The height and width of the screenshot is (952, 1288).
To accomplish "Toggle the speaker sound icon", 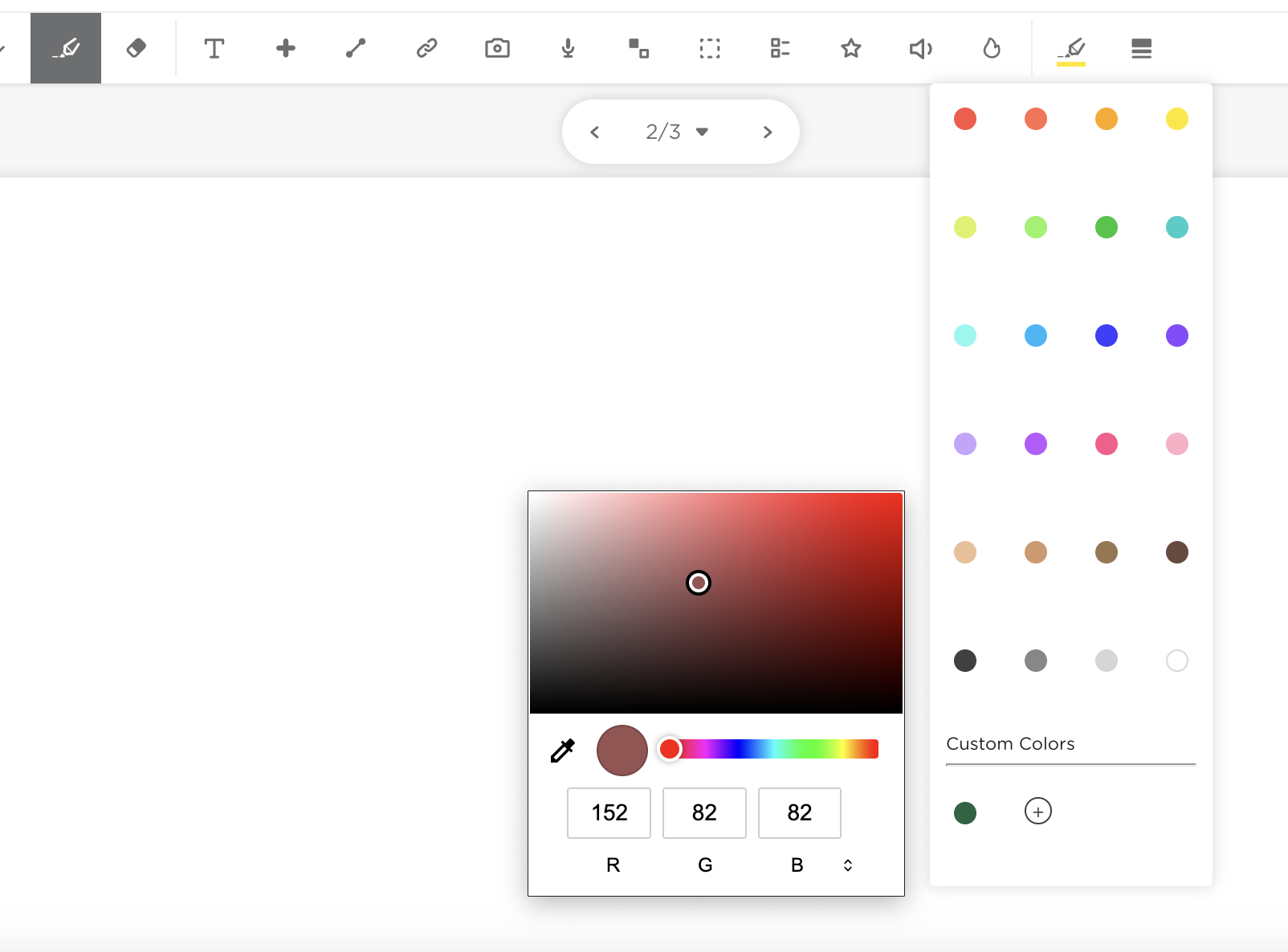I will point(921,48).
